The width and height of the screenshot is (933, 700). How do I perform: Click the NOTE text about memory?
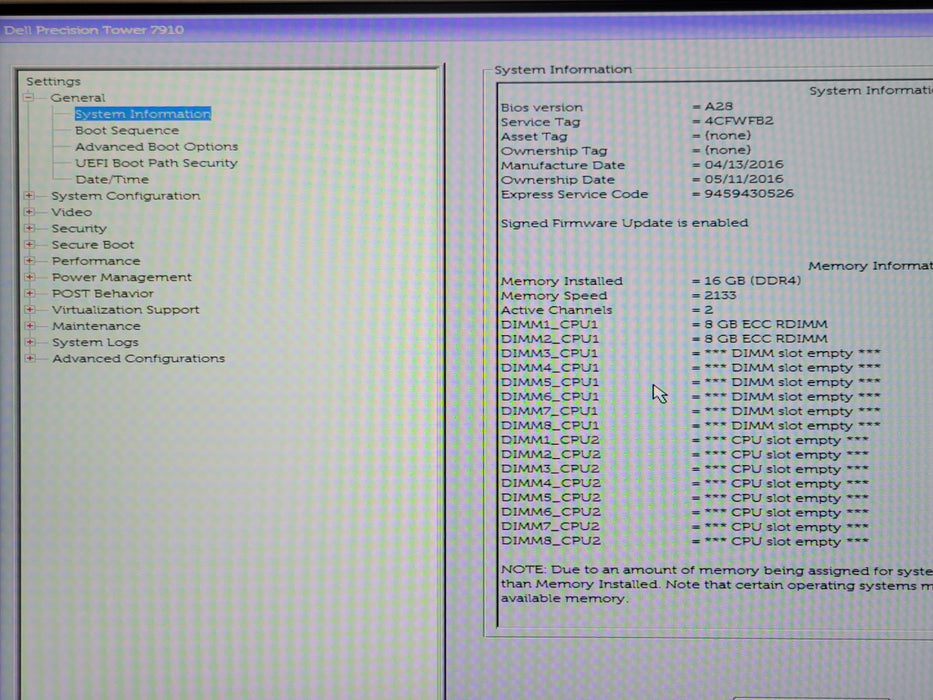(x=716, y=585)
